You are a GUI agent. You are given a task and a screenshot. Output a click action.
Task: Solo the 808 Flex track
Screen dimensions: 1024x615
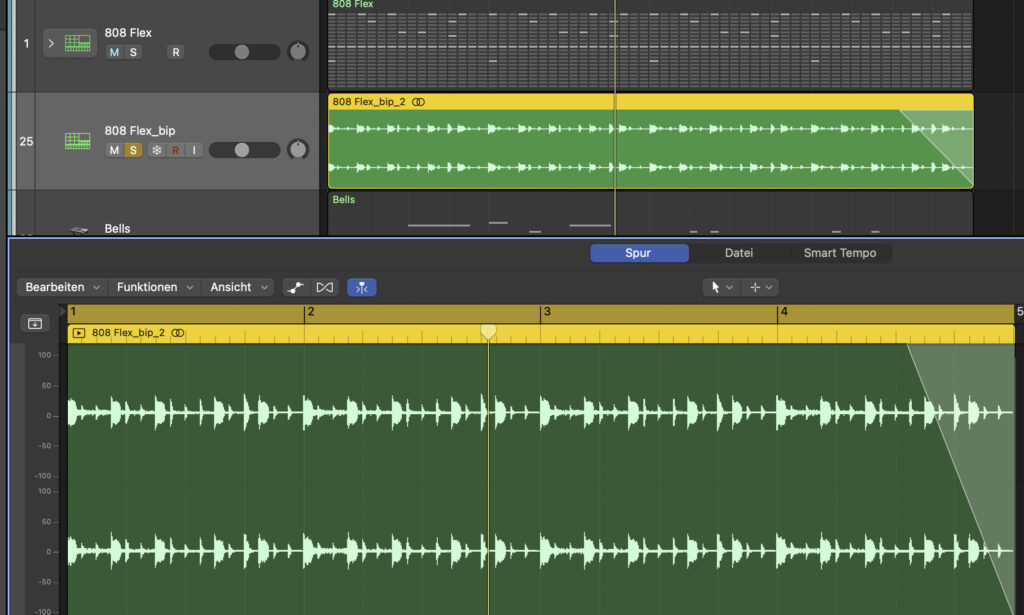coord(133,52)
